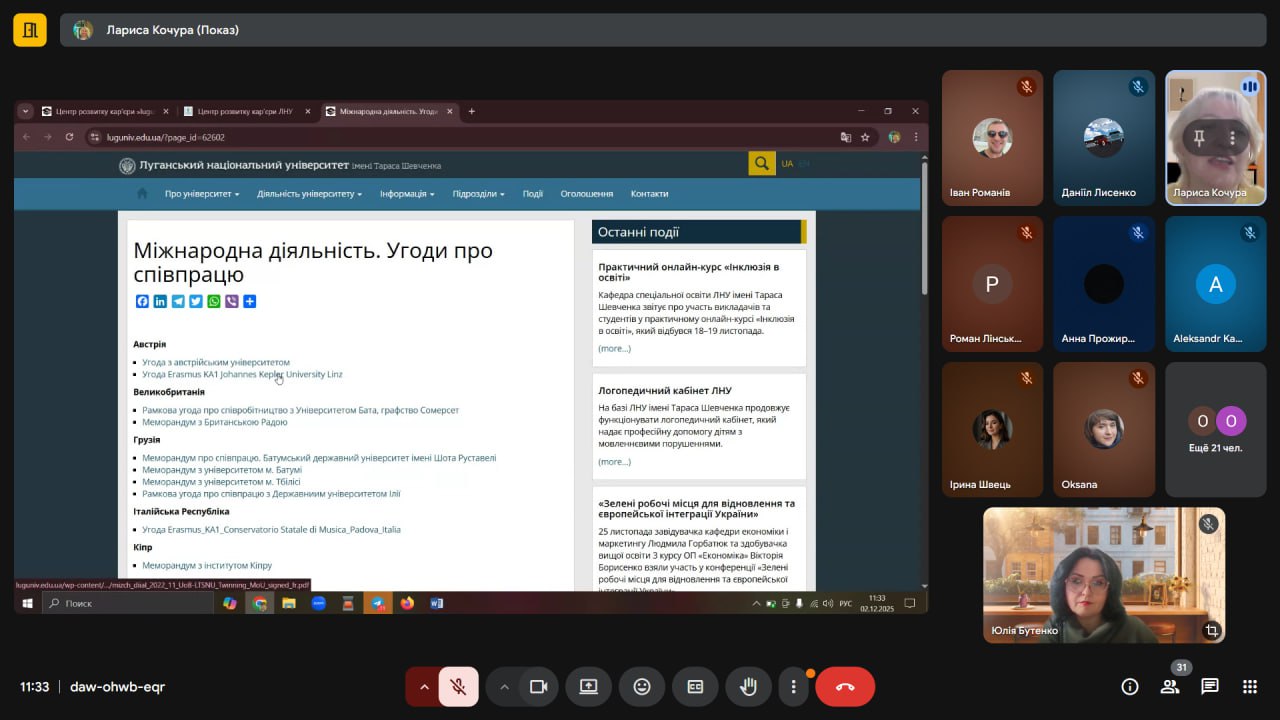Select Іван Романів's participant tile
This screenshot has height=720, width=1280.
point(992,138)
